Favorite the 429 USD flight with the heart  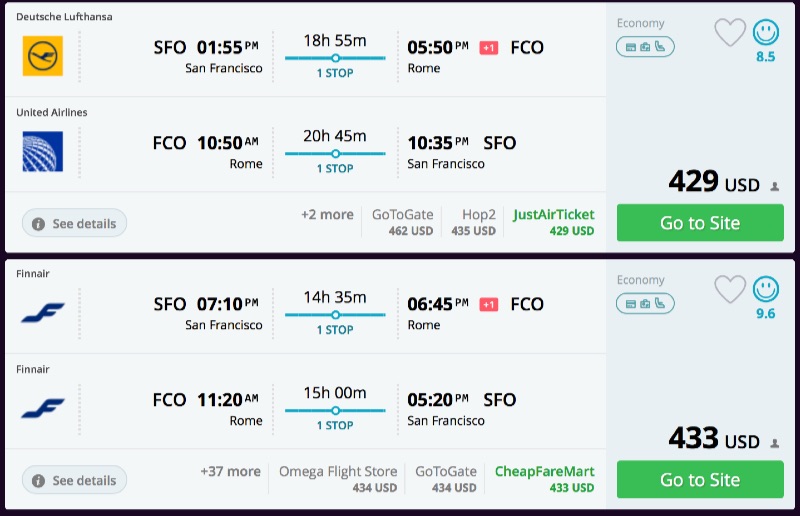[x=730, y=33]
